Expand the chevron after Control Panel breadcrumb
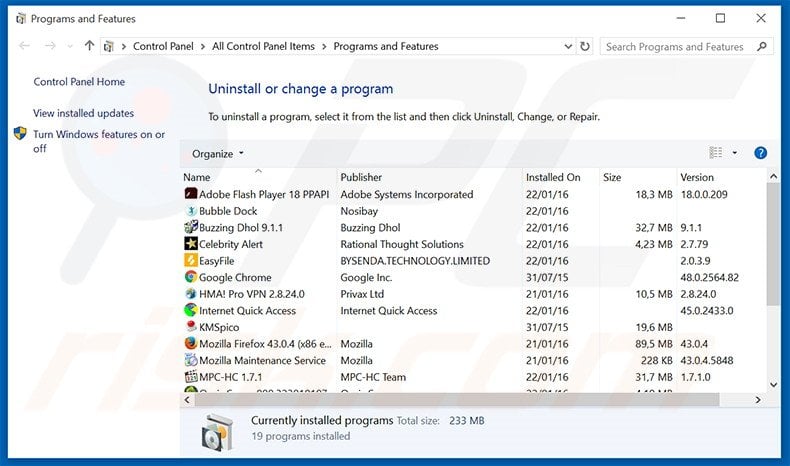This screenshot has width=790, height=466. pyautogui.click(x=203, y=46)
